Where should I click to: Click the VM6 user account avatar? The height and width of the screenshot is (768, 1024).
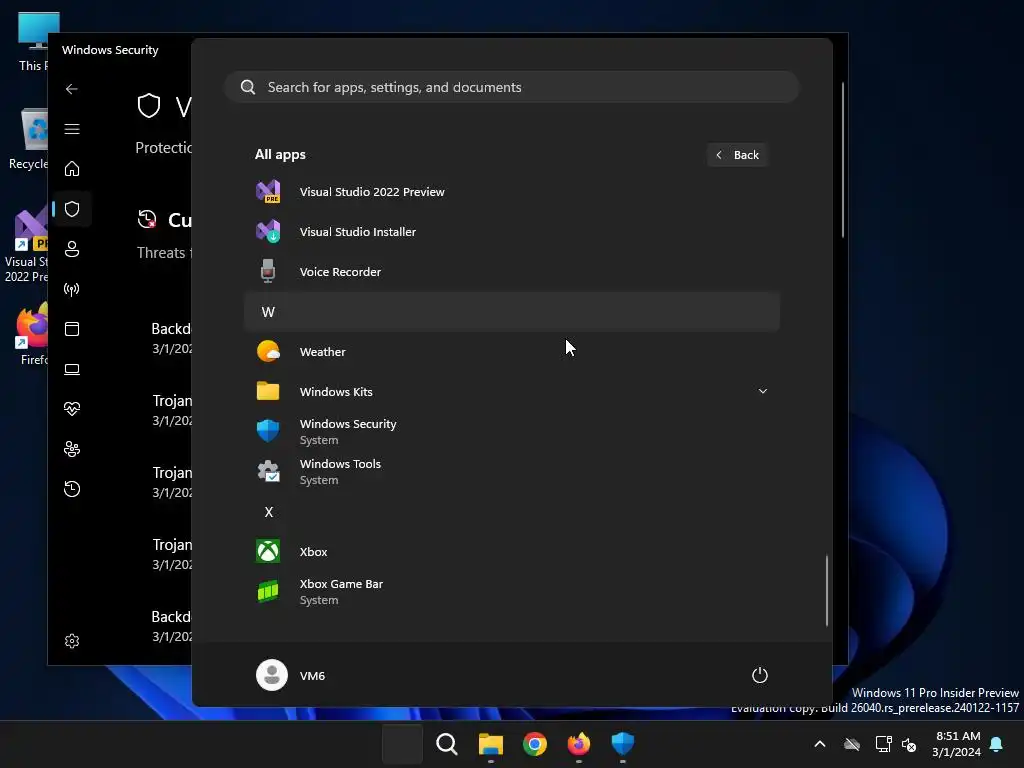(x=272, y=675)
